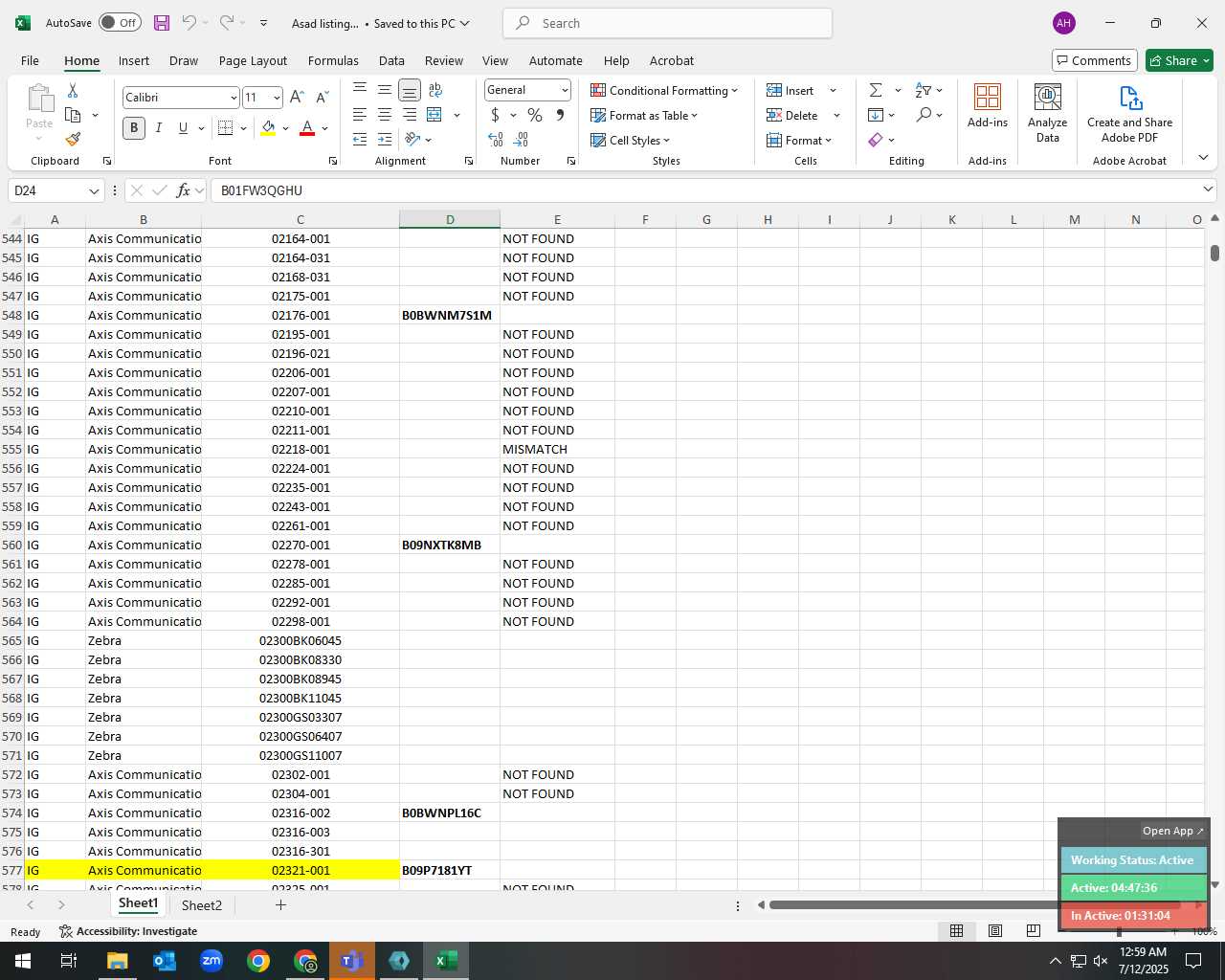Apply Percent Style format
Screen dimensions: 1225x980
coord(535,115)
